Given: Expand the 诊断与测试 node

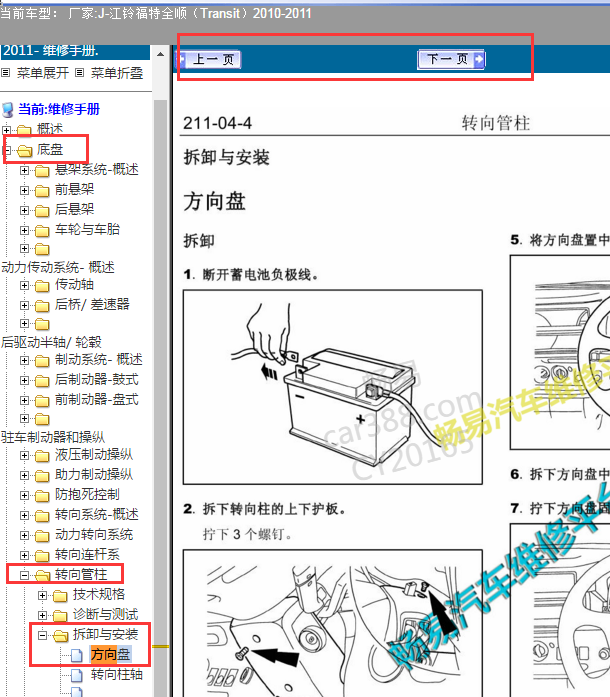Looking at the screenshot, I should tap(42, 615).
